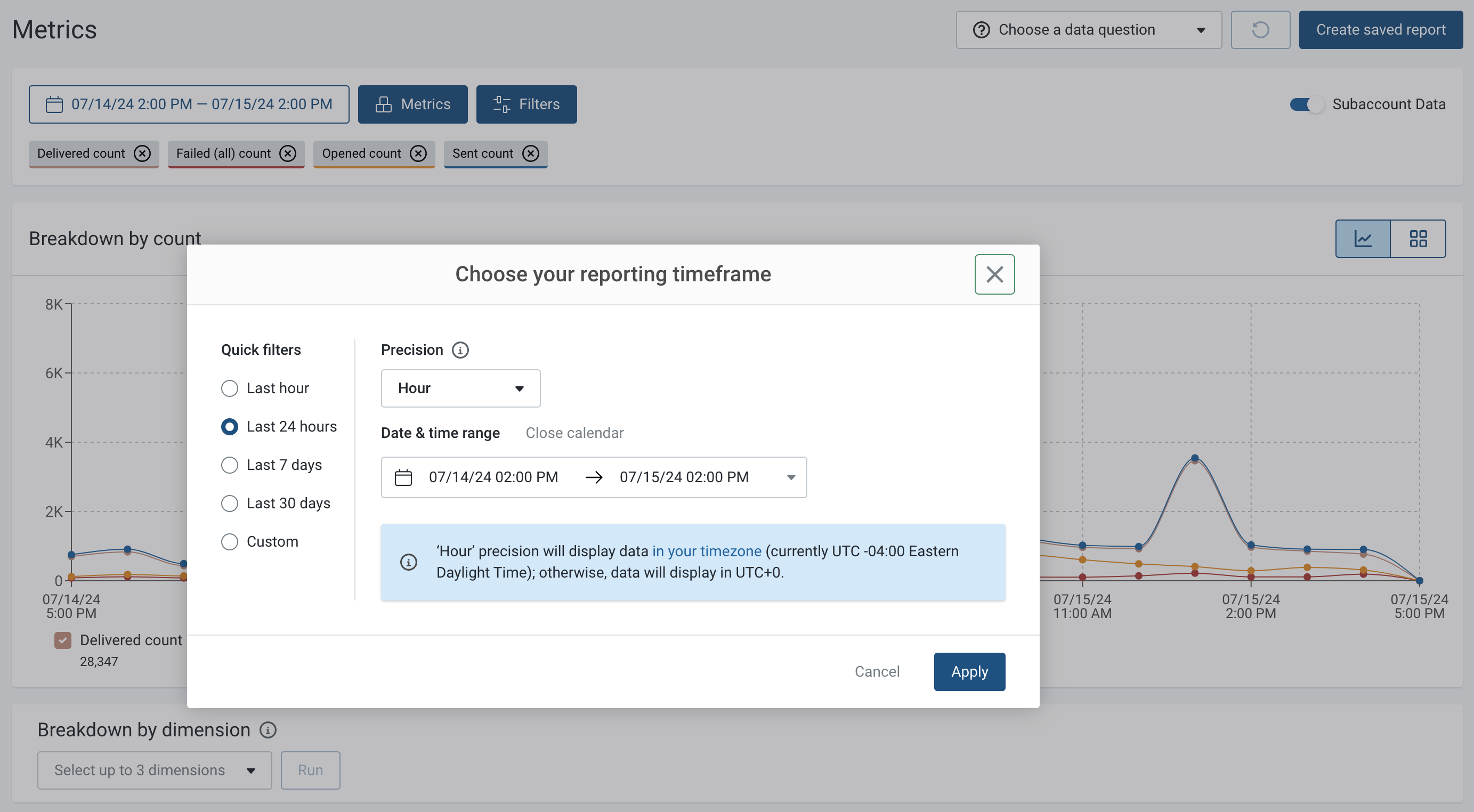Remove the Sent count metric tag
1474x812 pixels.
[531, 153]
